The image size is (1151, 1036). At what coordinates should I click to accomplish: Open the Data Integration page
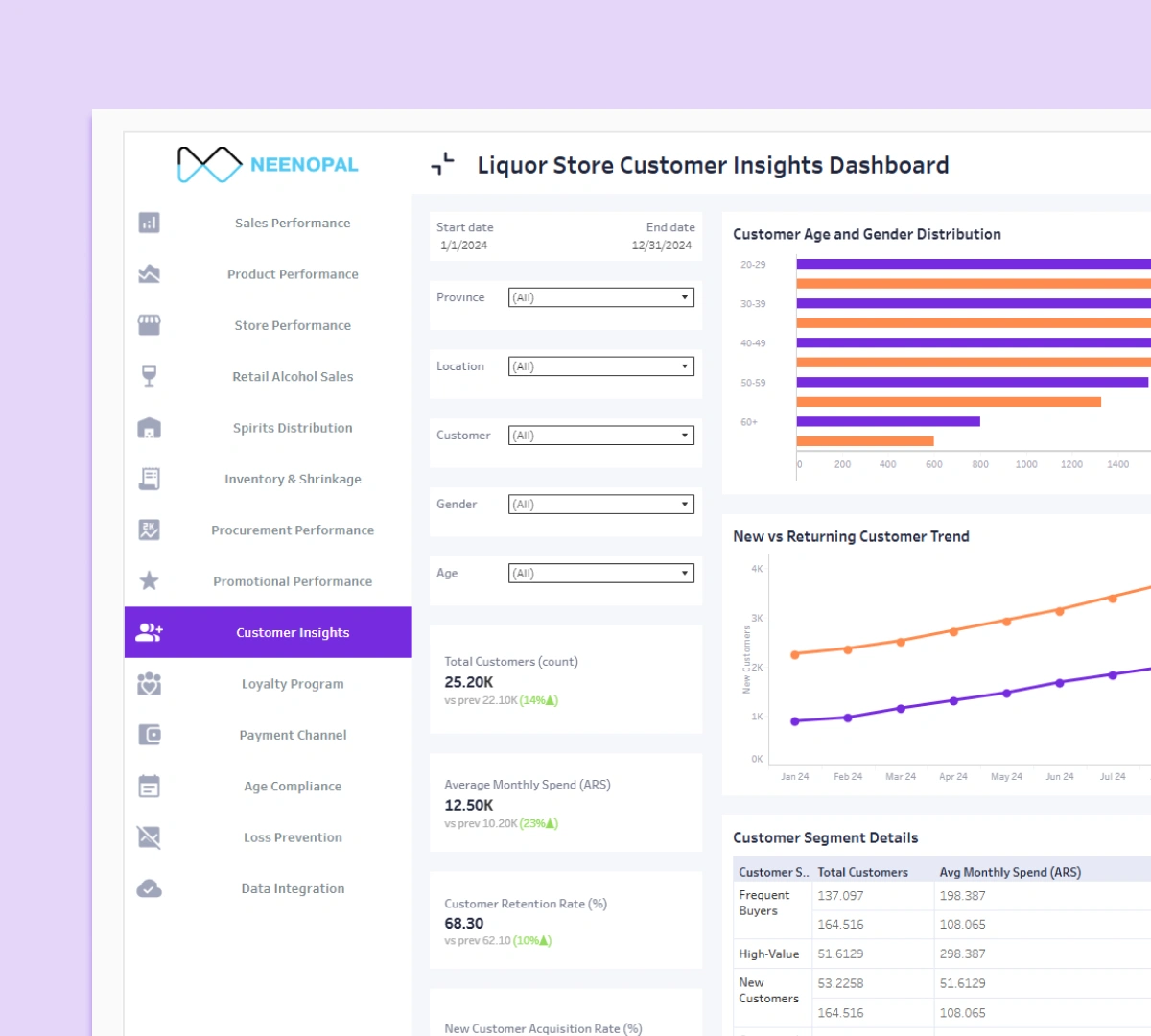293,888
